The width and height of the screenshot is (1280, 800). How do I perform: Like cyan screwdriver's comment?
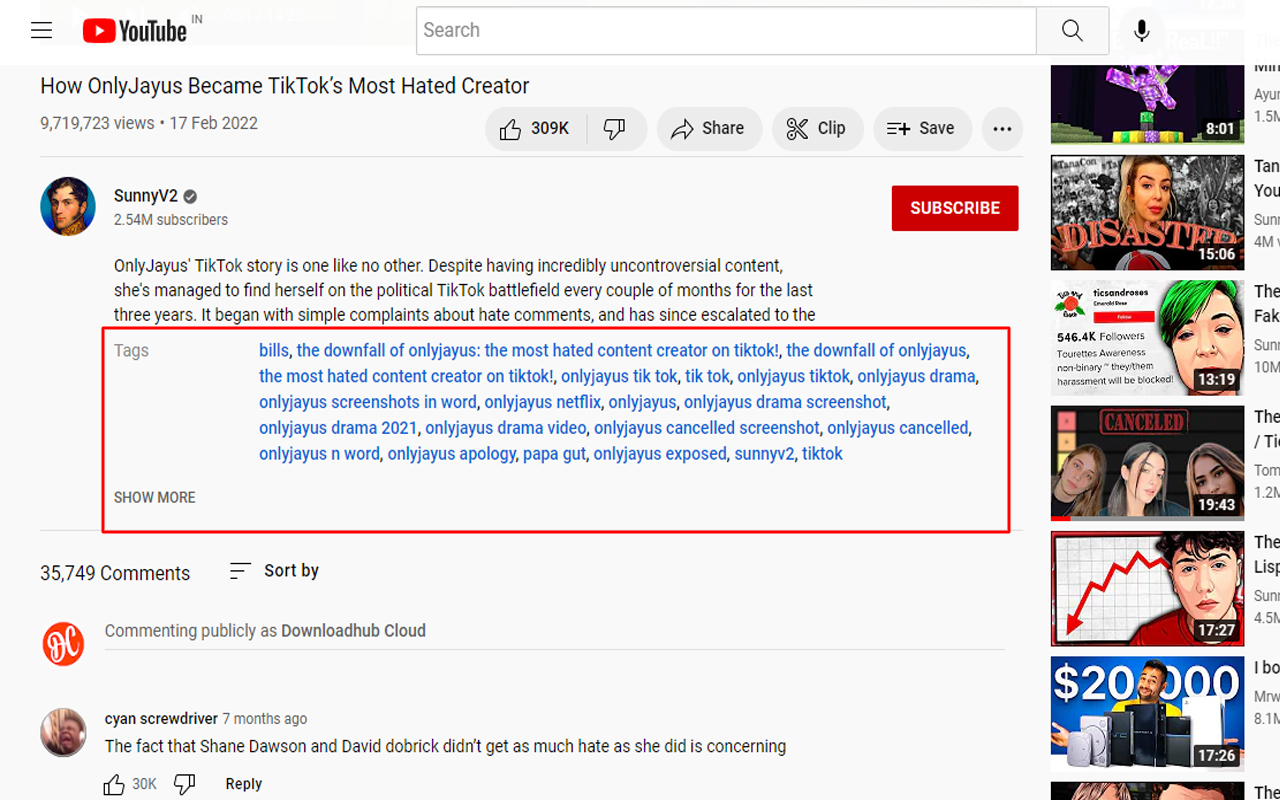pos(114,784)
